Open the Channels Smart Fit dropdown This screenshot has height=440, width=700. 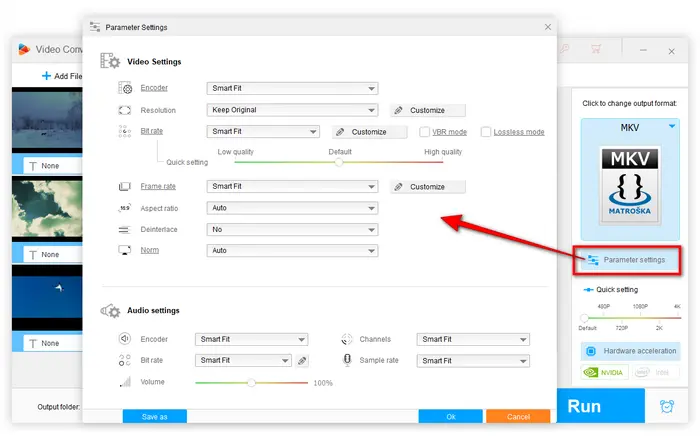pyautogui.click(x=473, y=339)
